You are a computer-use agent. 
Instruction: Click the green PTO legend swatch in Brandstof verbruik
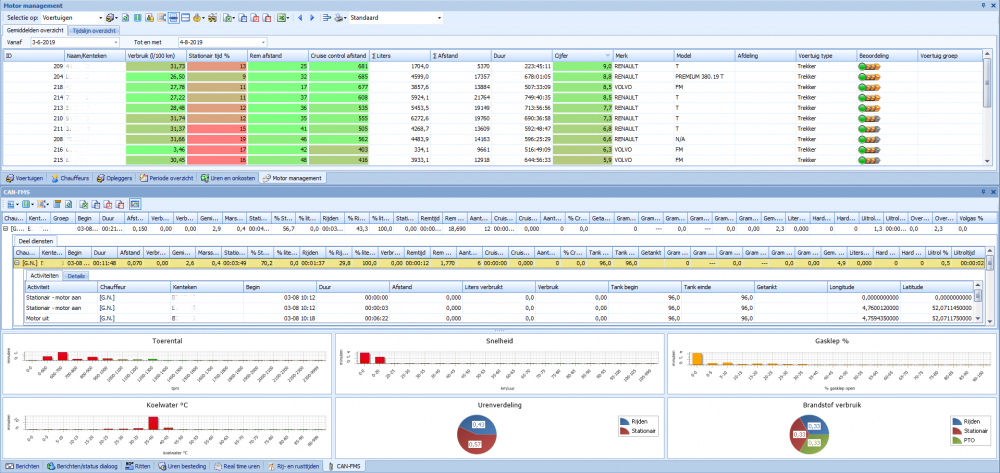956,440
